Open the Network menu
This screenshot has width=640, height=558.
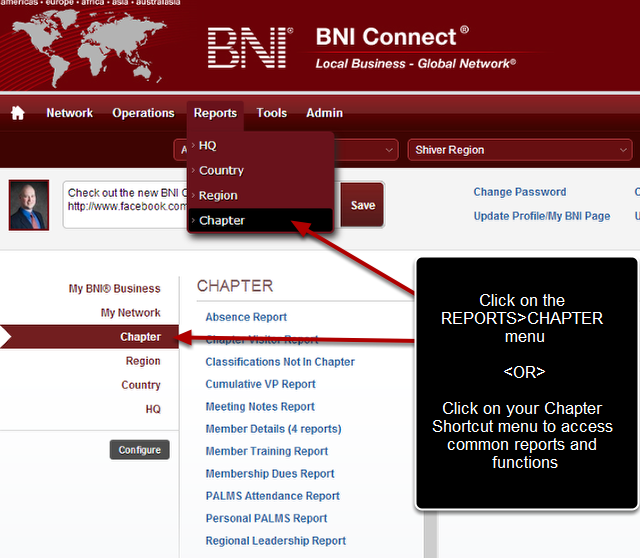(x=69, y=113)
